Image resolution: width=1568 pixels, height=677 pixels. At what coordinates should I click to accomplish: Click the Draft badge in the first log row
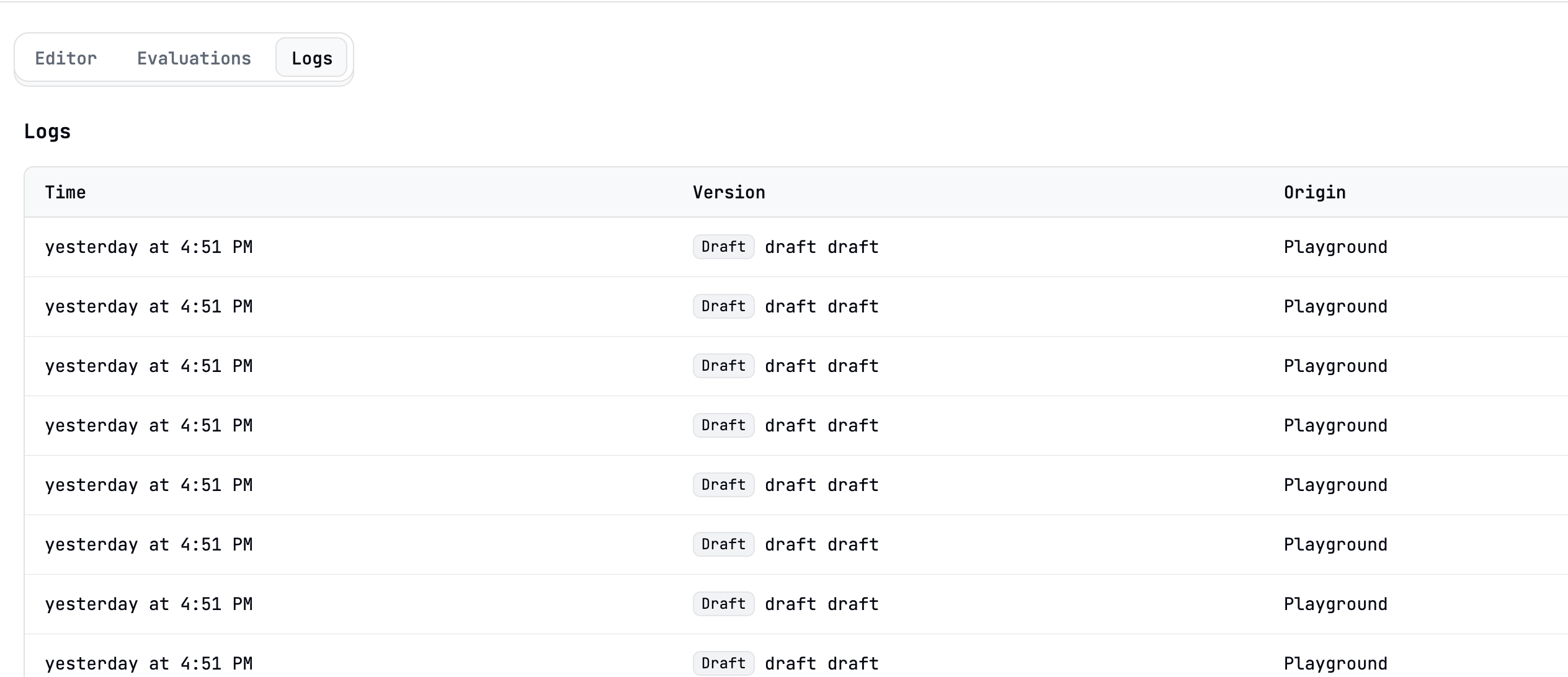coord(723,247)
